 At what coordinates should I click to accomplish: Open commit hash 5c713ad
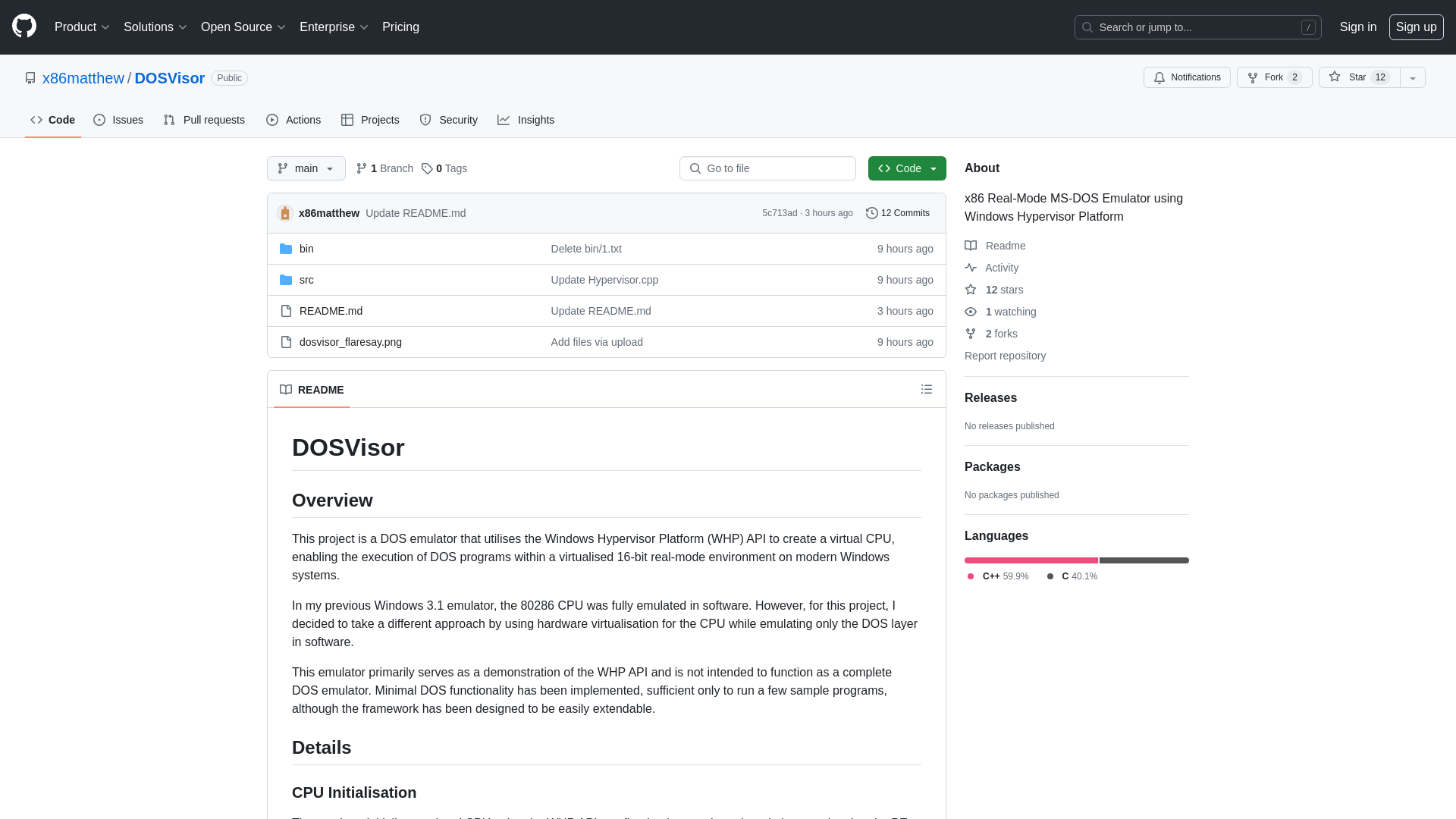coord(780,213)
